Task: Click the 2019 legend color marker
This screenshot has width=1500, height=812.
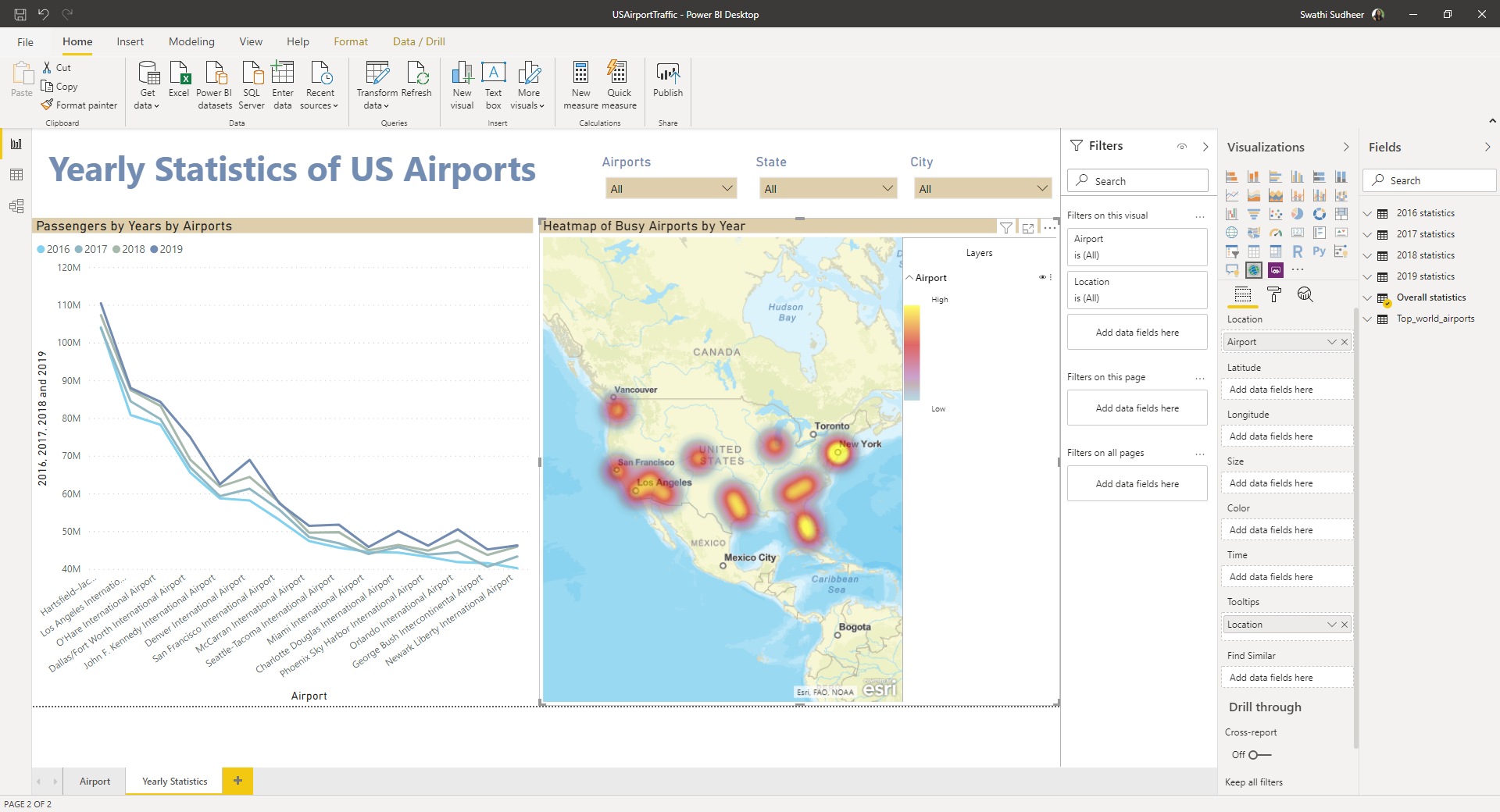Action: tap(154, 250)
